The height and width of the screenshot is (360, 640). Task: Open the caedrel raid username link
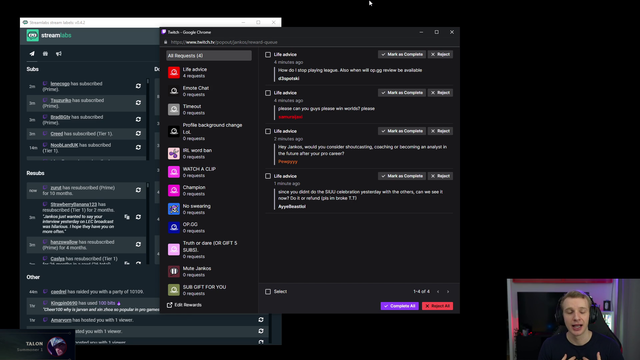point(58,292)
